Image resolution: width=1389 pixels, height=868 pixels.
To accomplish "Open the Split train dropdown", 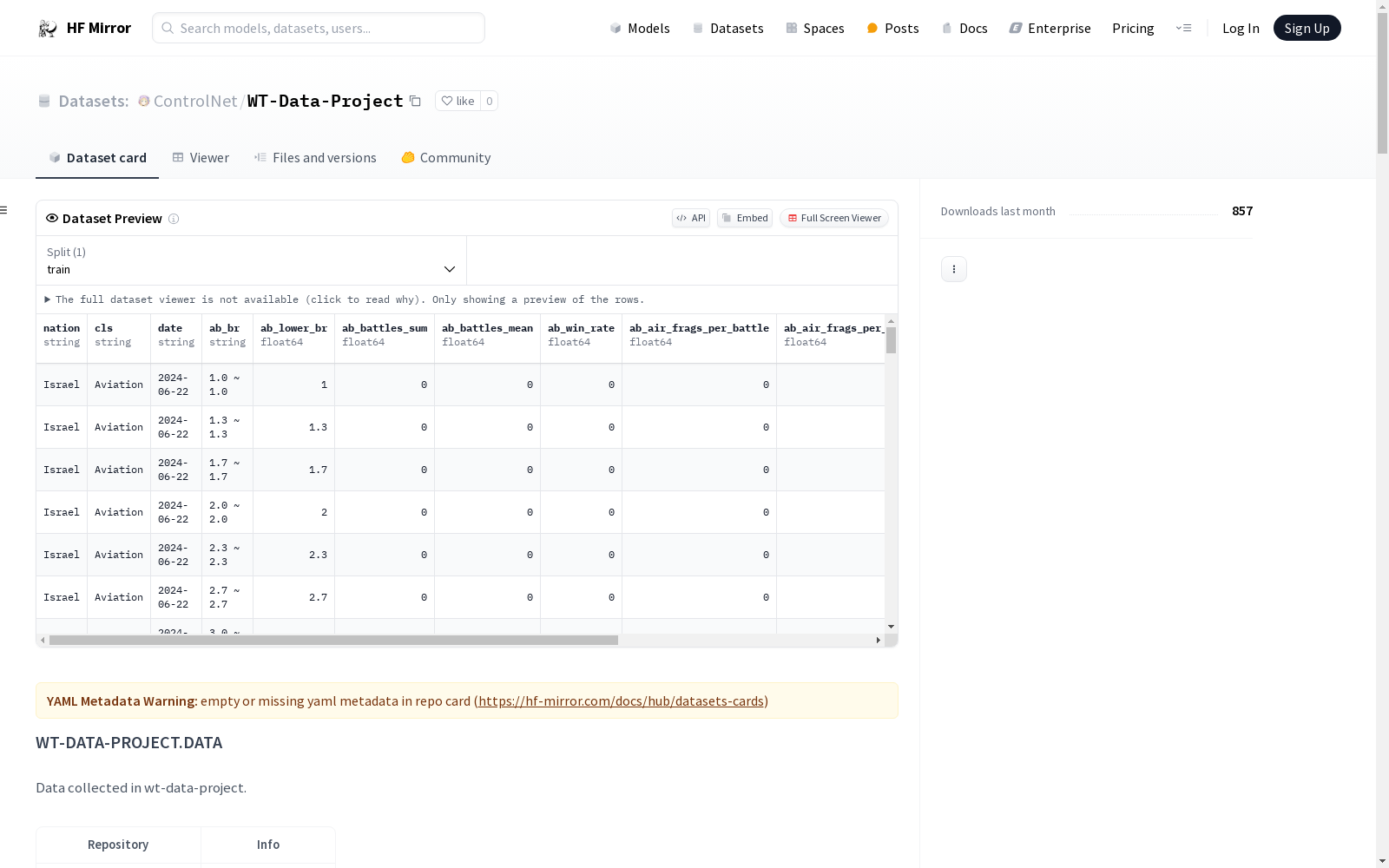I will click(x=251, y=260).
